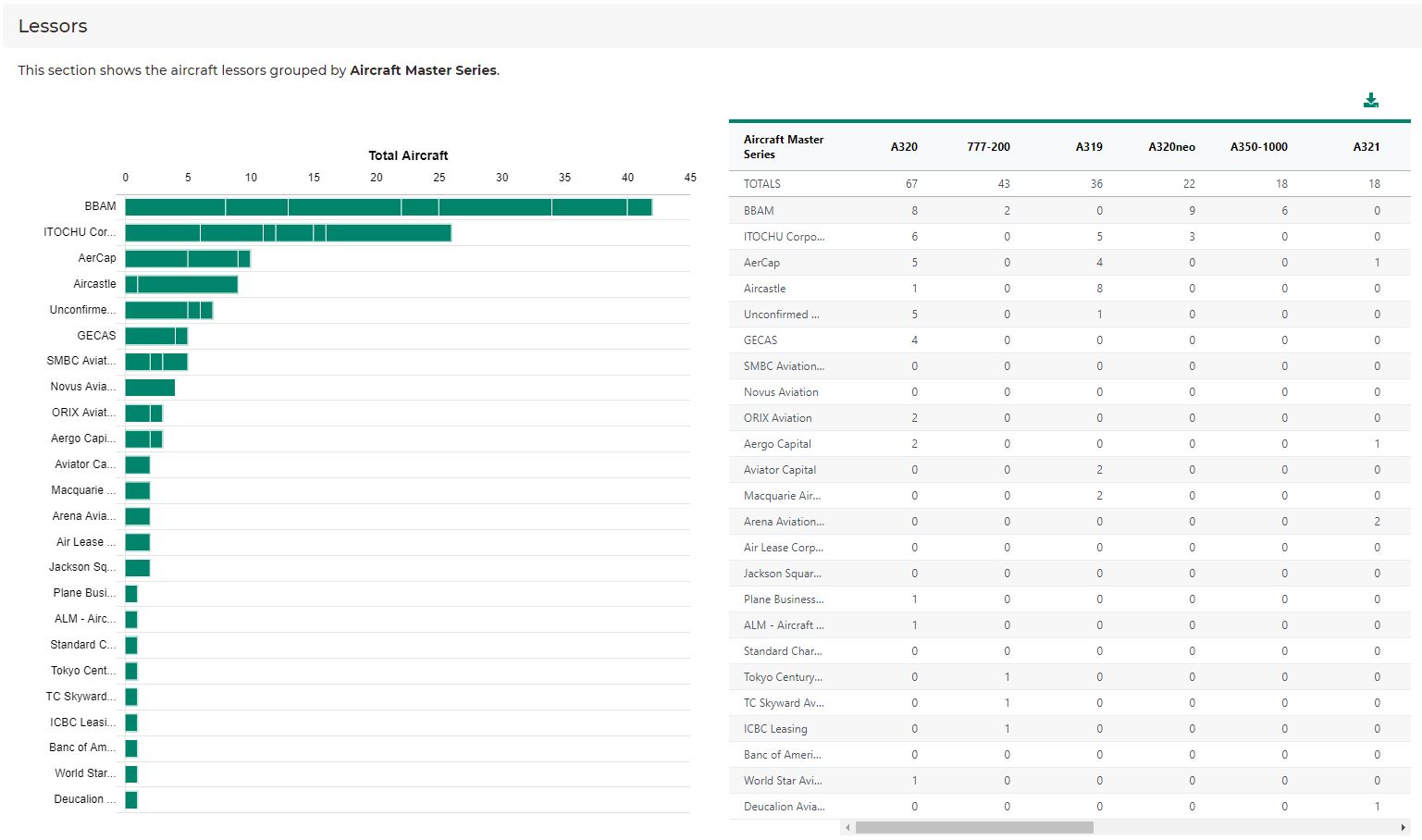Click the Air Lease ... chart axis label
The width and height of the screenshot is (1422, 840).
click(x=86, y=542)
